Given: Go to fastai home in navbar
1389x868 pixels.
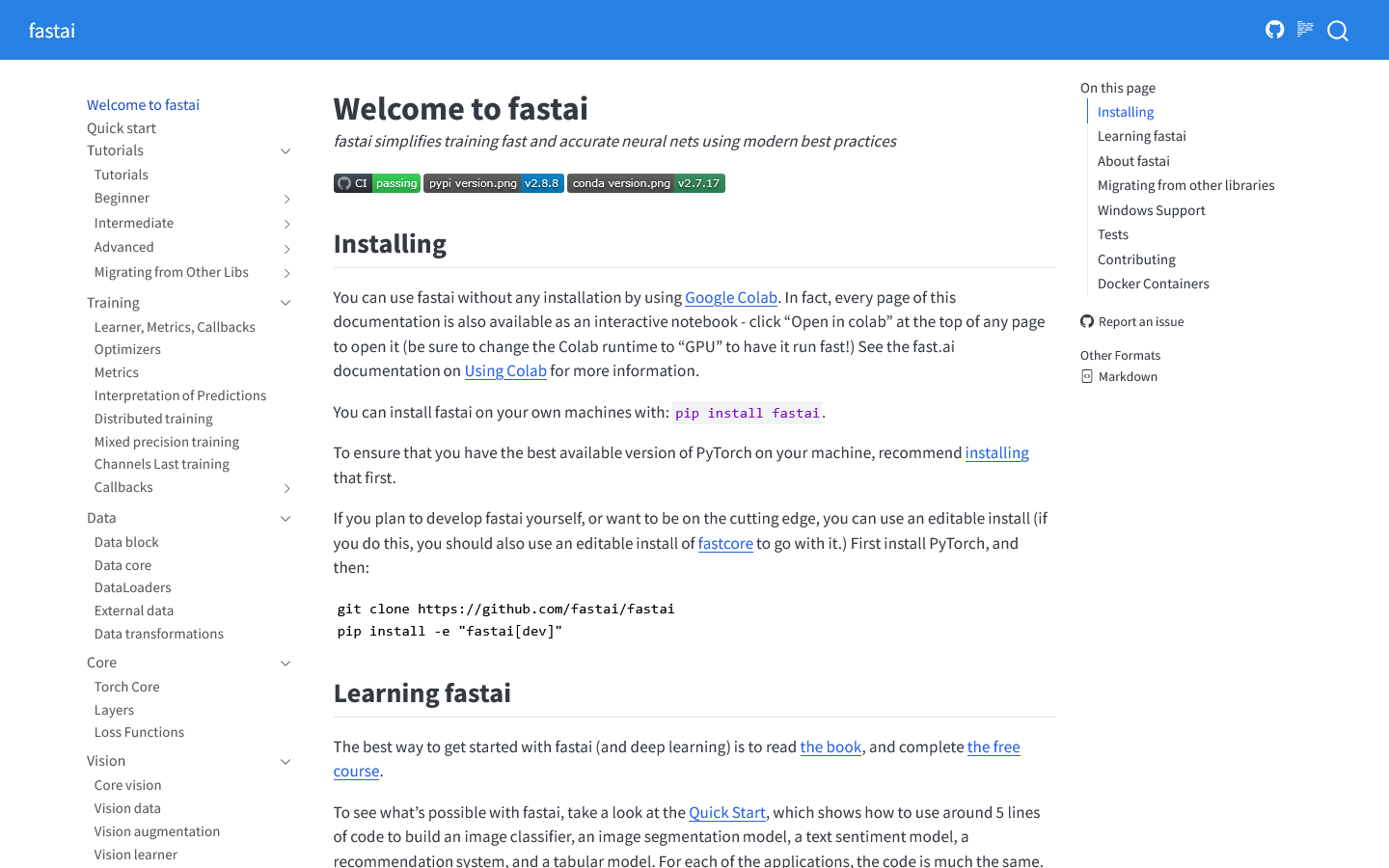Looking at the screenshot, I should pyautogui.click(x=52, y=31).
